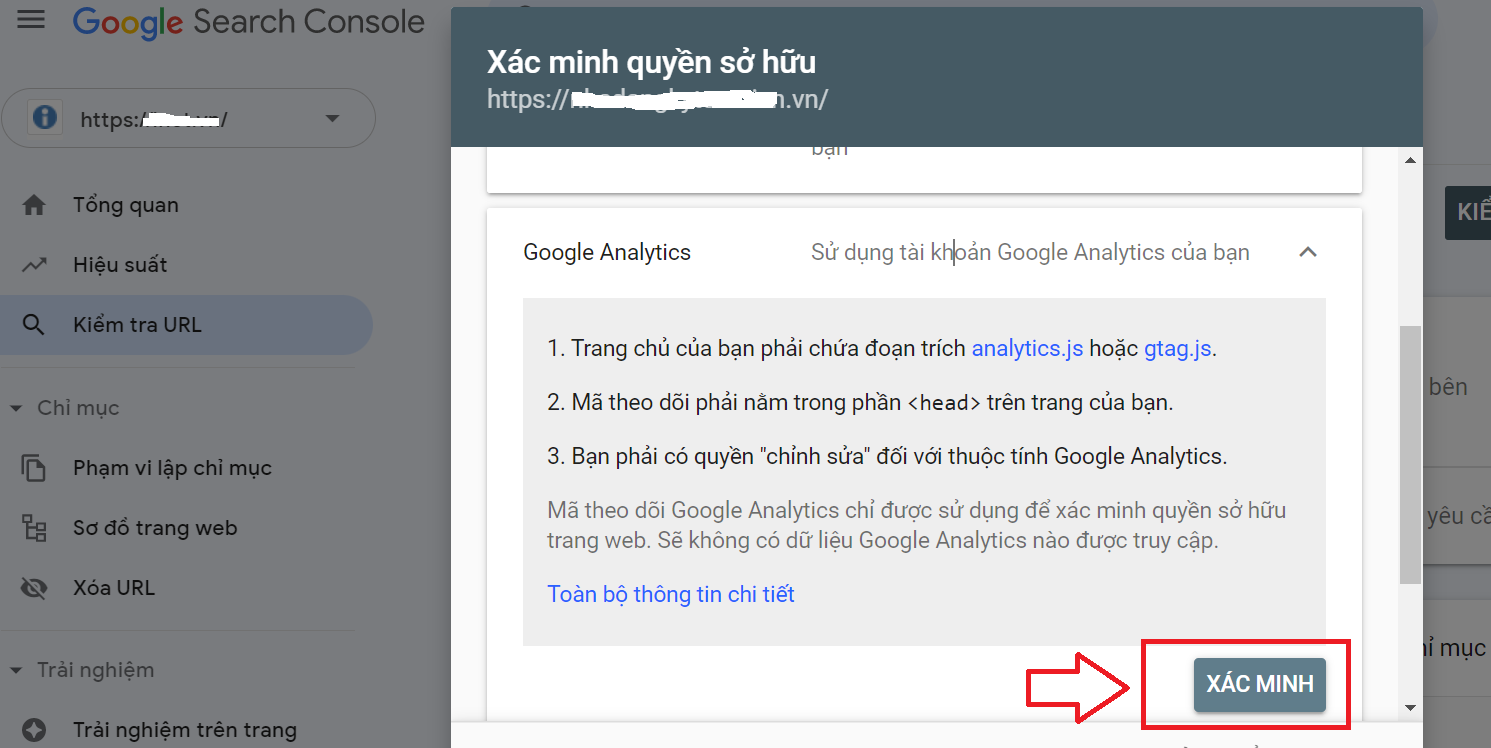Open Trải nghiệm trên trang report

(x=186, y=730)
